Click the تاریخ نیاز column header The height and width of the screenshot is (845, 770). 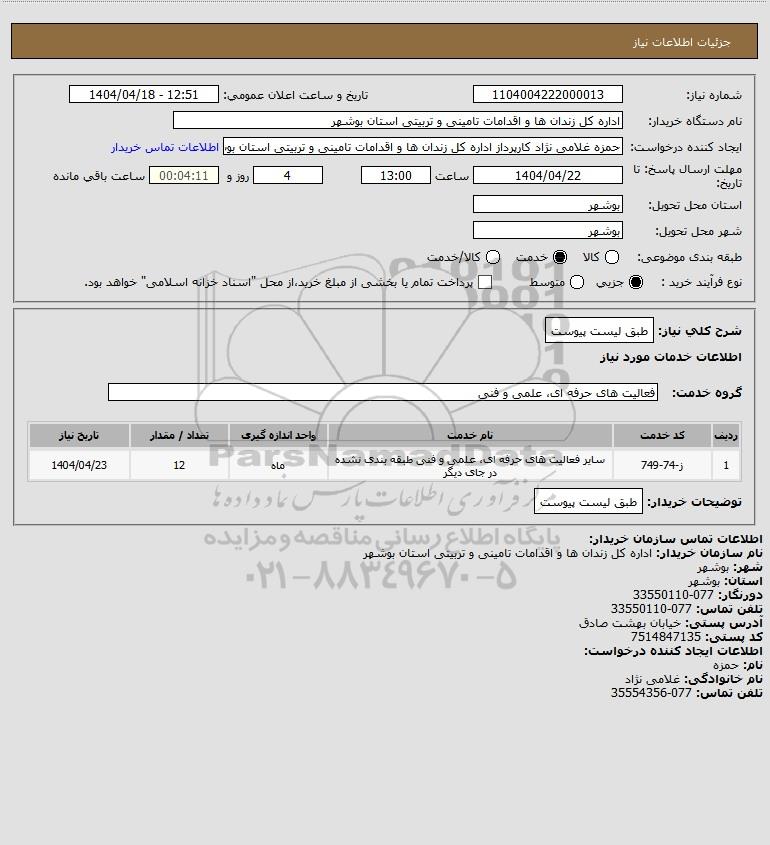point(79,435)
